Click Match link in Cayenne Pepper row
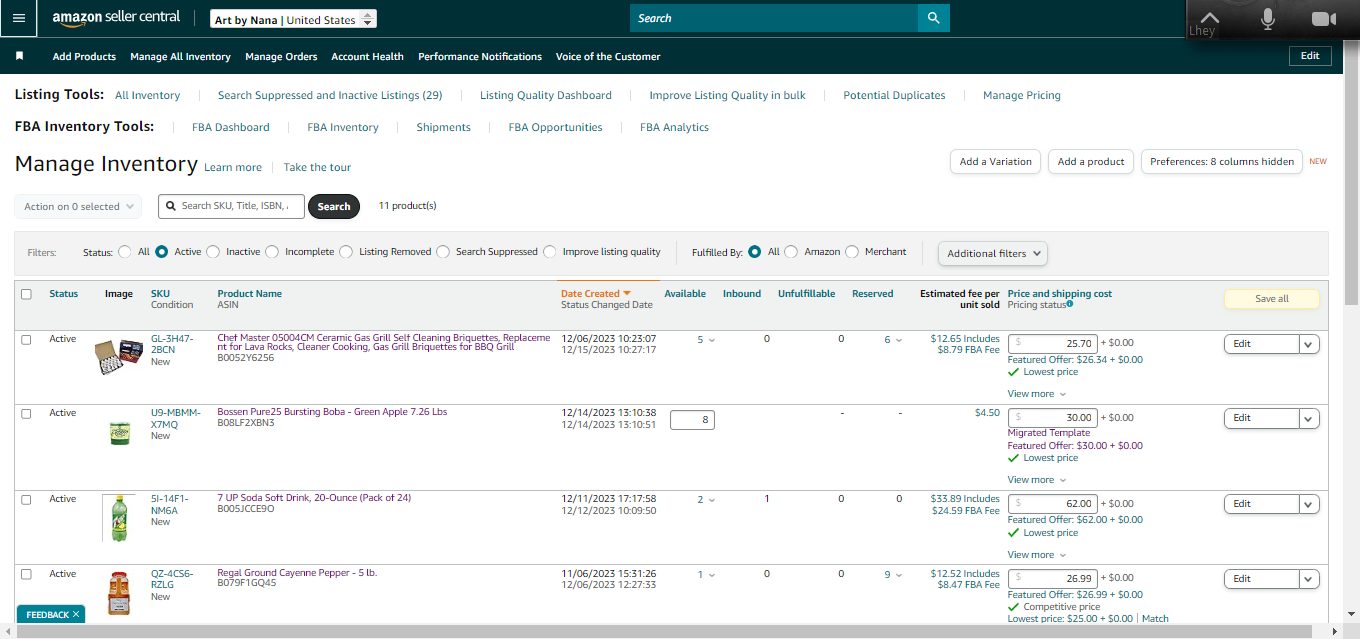This screenshot has width=1360, height=639. (x=1155, y=619)
